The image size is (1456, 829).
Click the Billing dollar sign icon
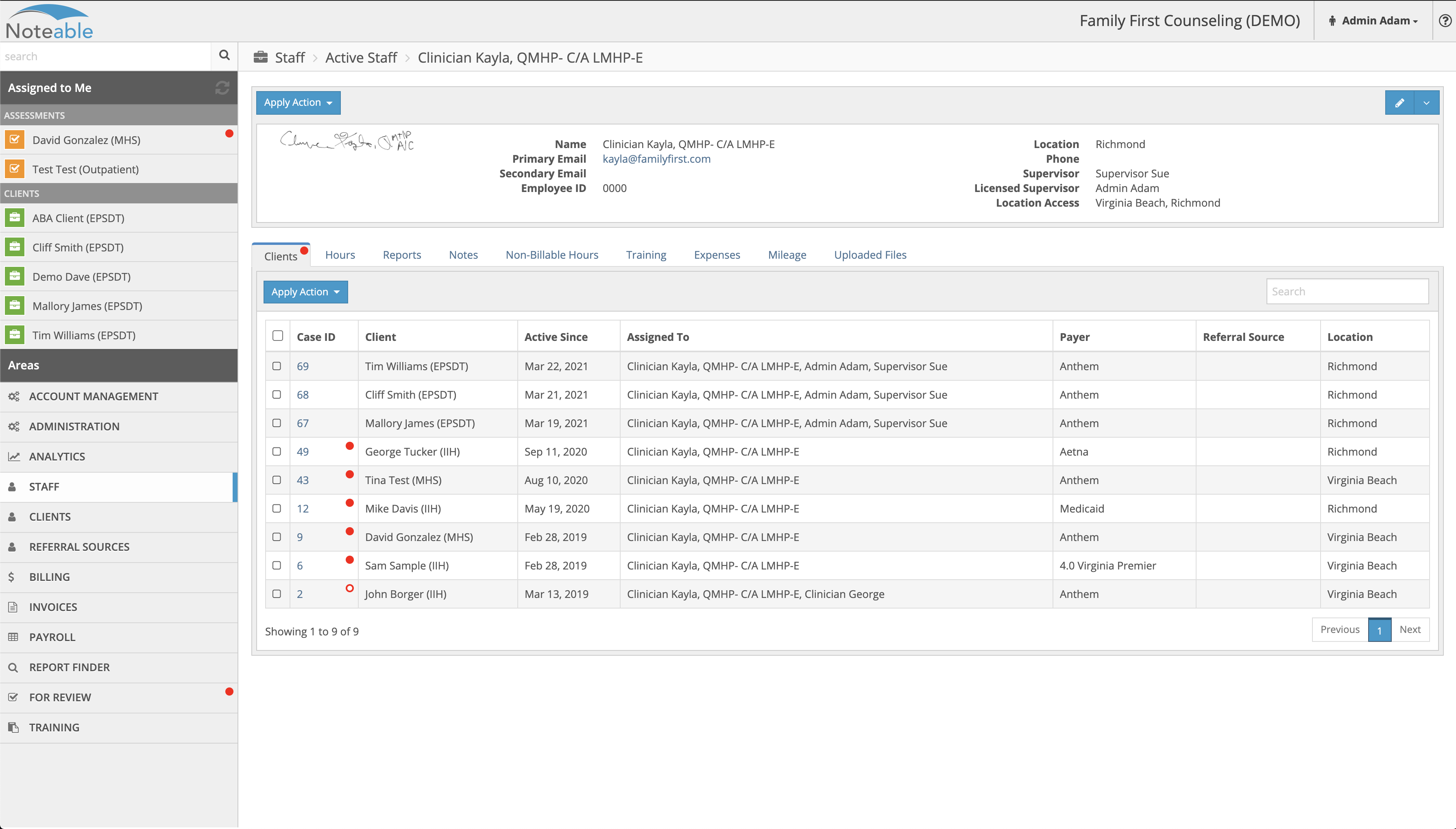[x=11, y=577]
